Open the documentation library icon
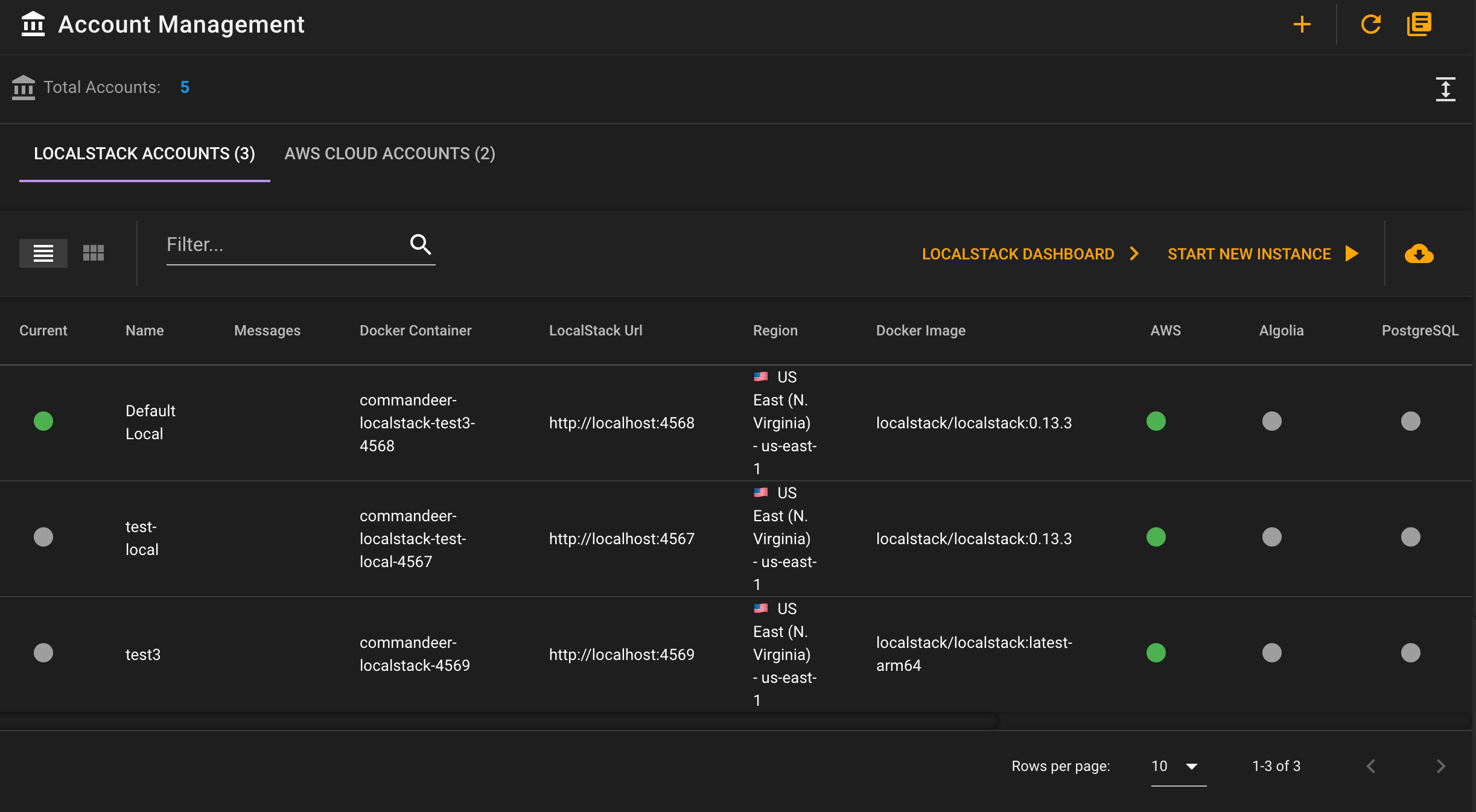Image resolution: width=1476 pixels, height=812 pixels. pyautogui.click(x=1419, y=25)
